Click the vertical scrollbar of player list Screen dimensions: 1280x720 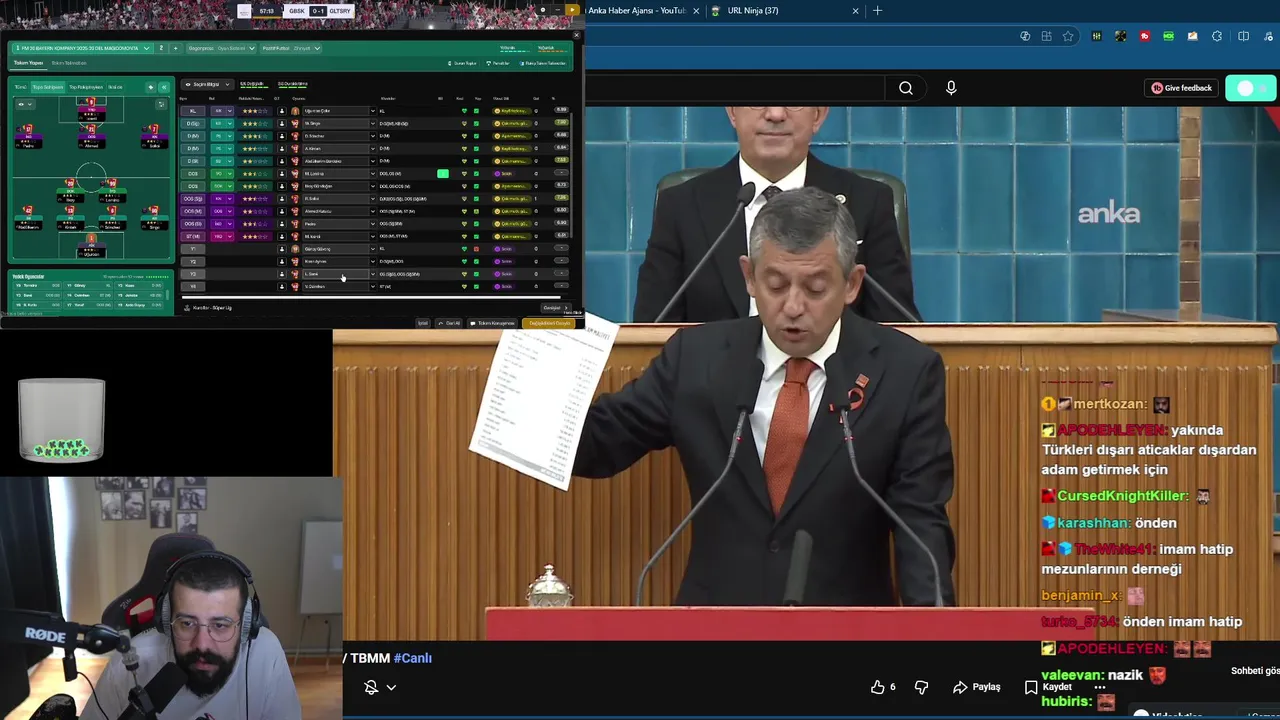click(571, 175)
